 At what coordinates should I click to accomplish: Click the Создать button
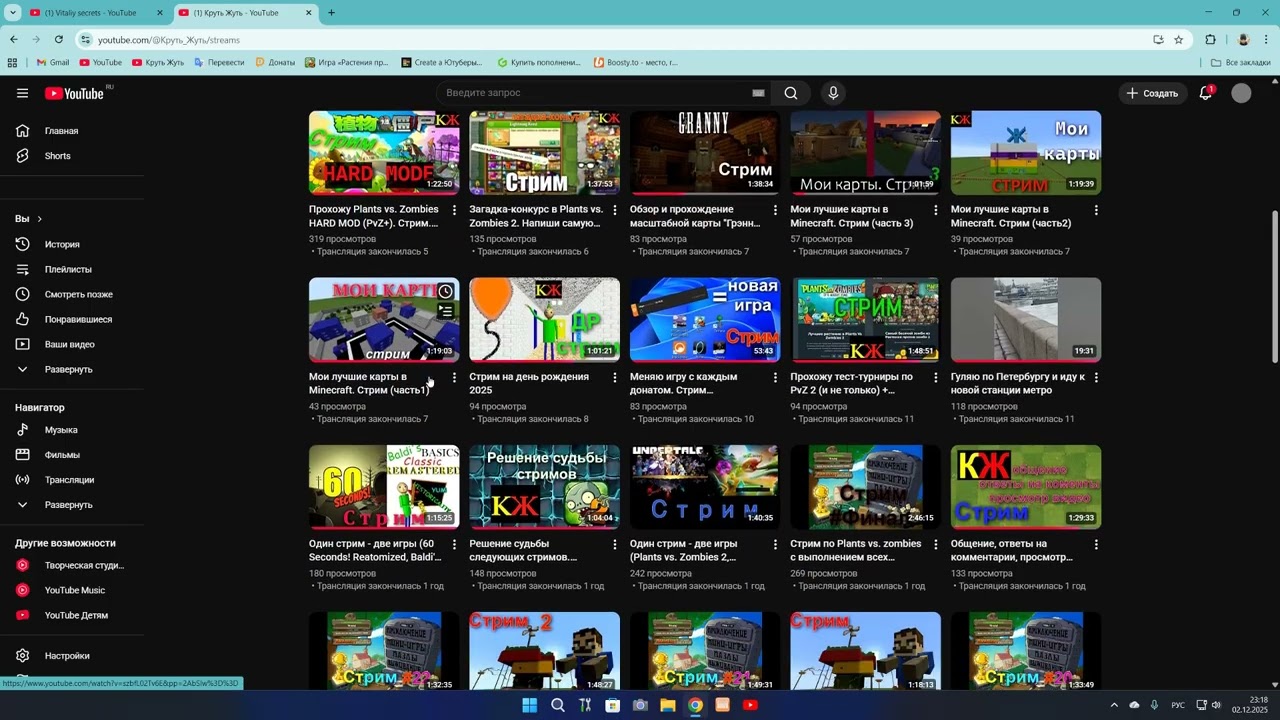[1152, 93]
